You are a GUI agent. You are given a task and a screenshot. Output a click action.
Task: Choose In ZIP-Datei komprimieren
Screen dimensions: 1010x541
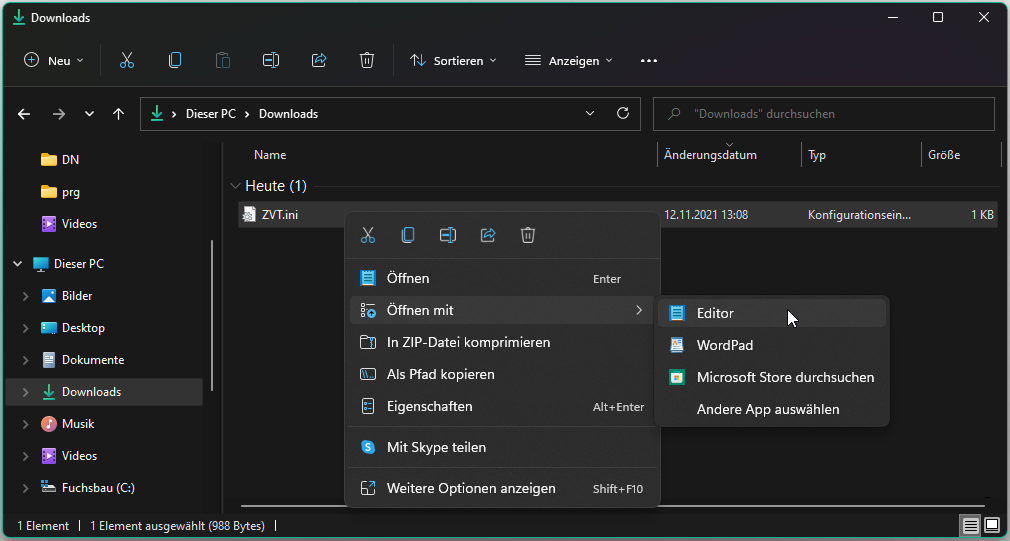503,342
